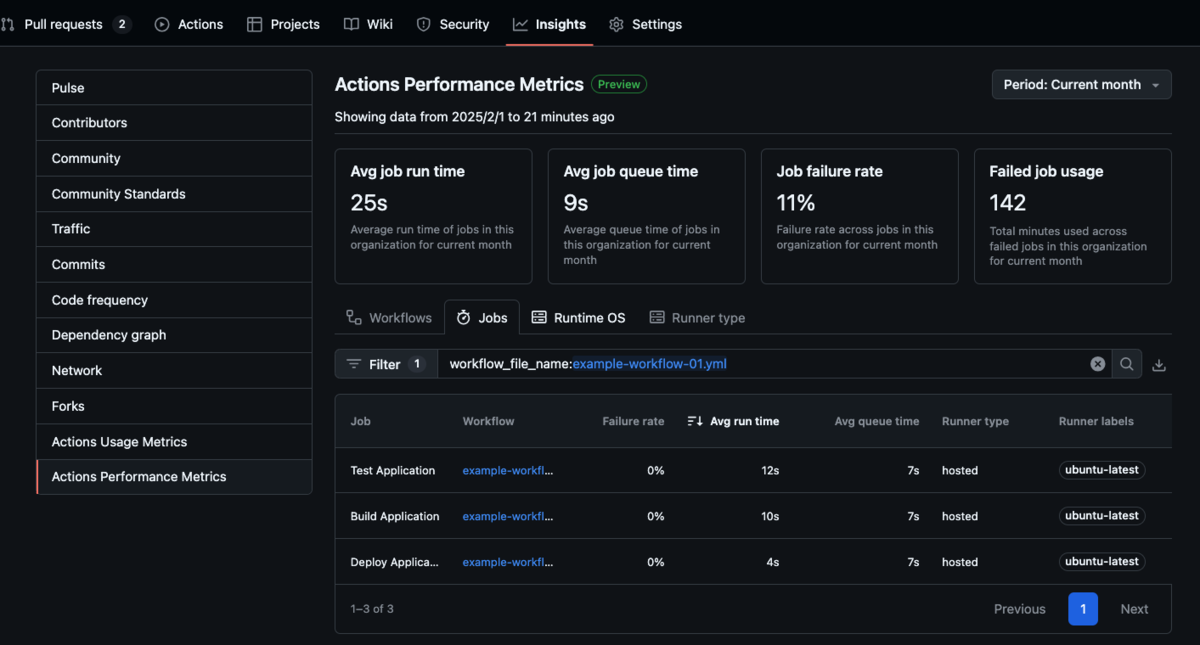Select Forks in the sidebar
1200x645 pixels.
pyautogui.click(x=174, y=406)
